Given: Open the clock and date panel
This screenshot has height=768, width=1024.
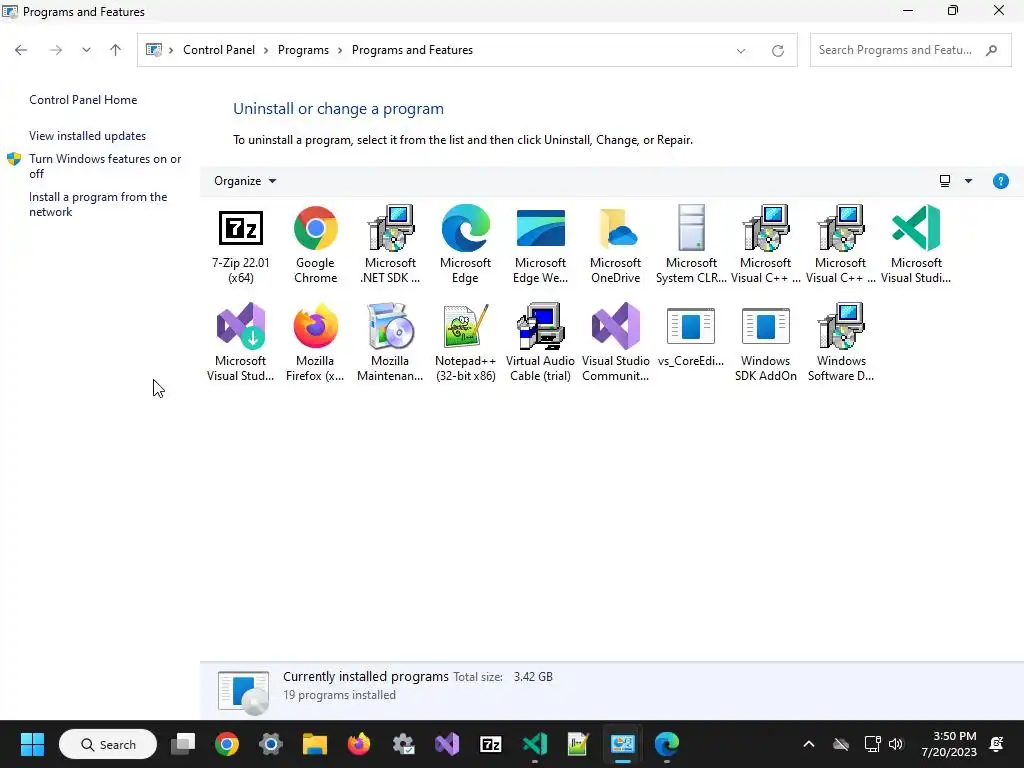Looking at the screenshot, I should [949, 744].
